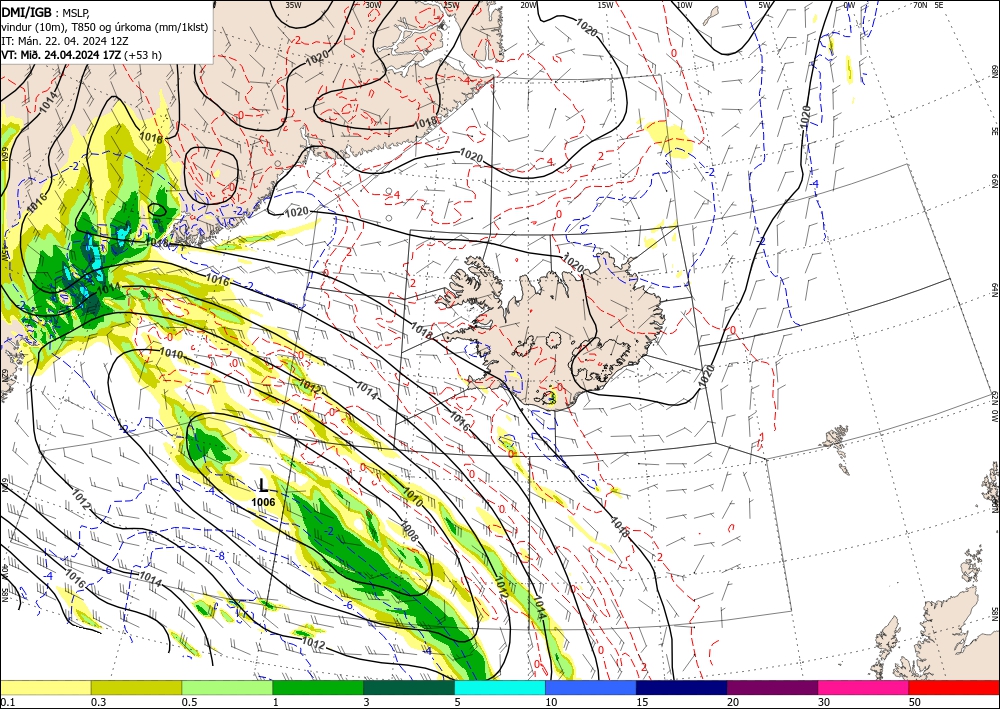Select the pink 30 mm legend swatch
The width and height of the screenshot is (1000, 709).
pyautogui.click(x=864, y=687)
